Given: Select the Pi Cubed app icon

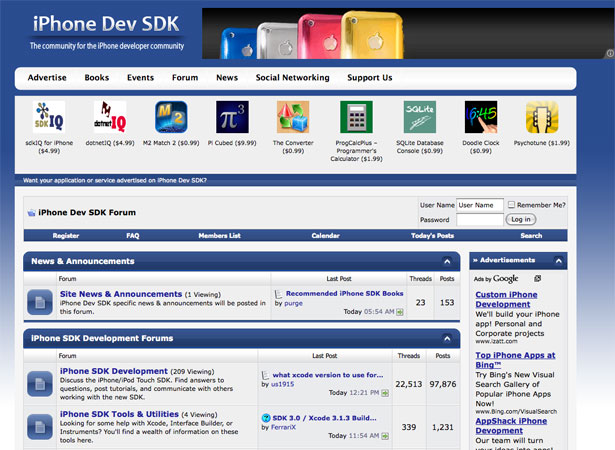Looking at the screenshot, I should point(232,117).
